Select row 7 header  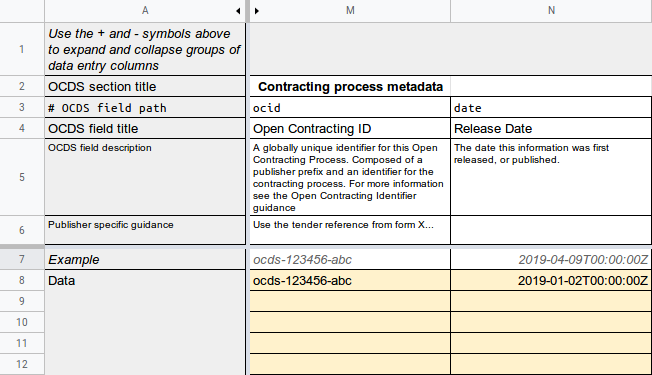pyautogui.click(x=22, y=259)
